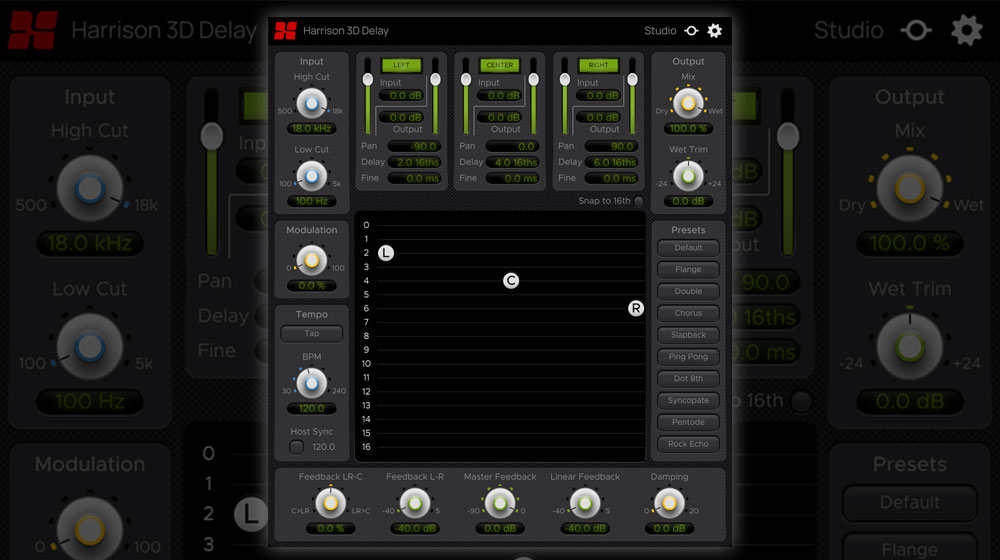The width and height of the screenshot is (1000, 560).
Task: Click the CENTER Pan 0.0 value field
Action: [x=512, y=146]
